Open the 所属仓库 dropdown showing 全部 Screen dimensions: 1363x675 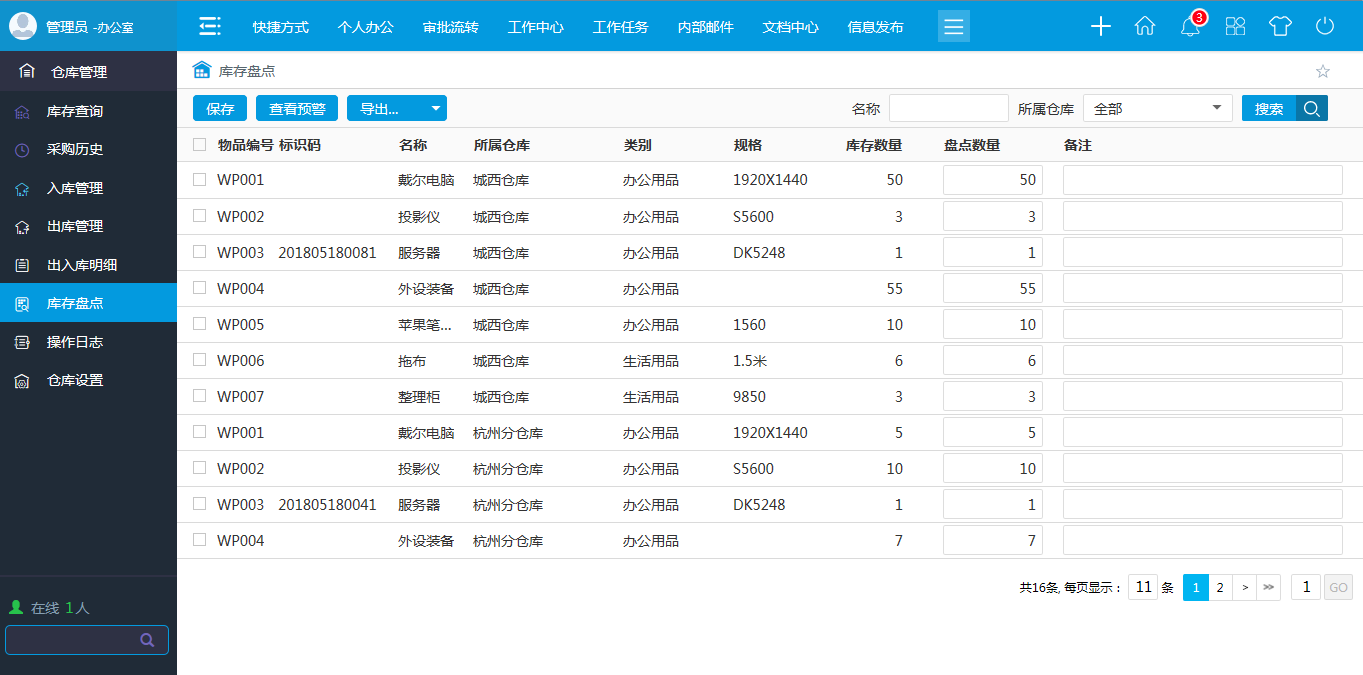coord(1157,107)
